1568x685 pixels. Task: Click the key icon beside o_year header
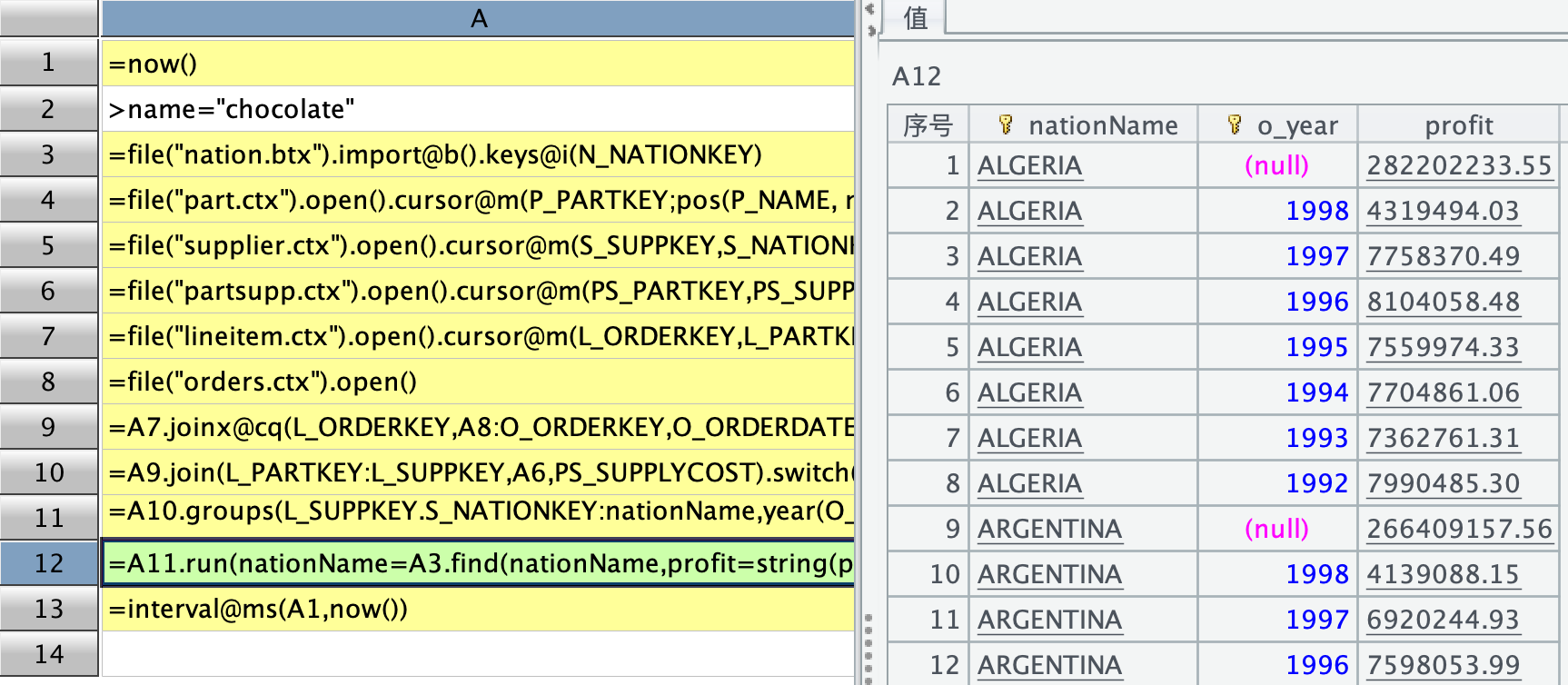[x=1234, y=124]
